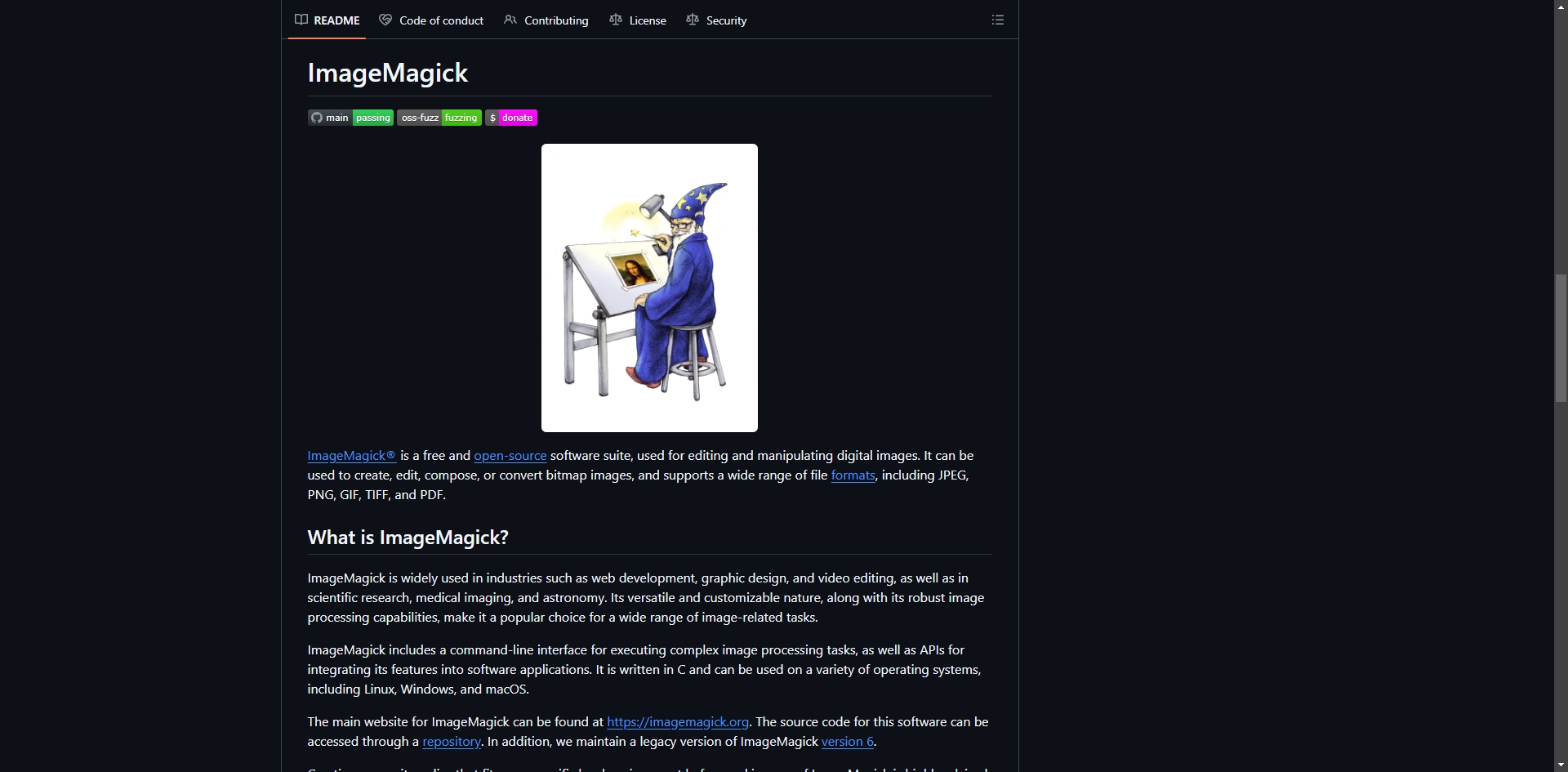This screenshot has width=1568, height=772.
Task: Visit the https://imagemagick.org link
Action: (678, 722)
